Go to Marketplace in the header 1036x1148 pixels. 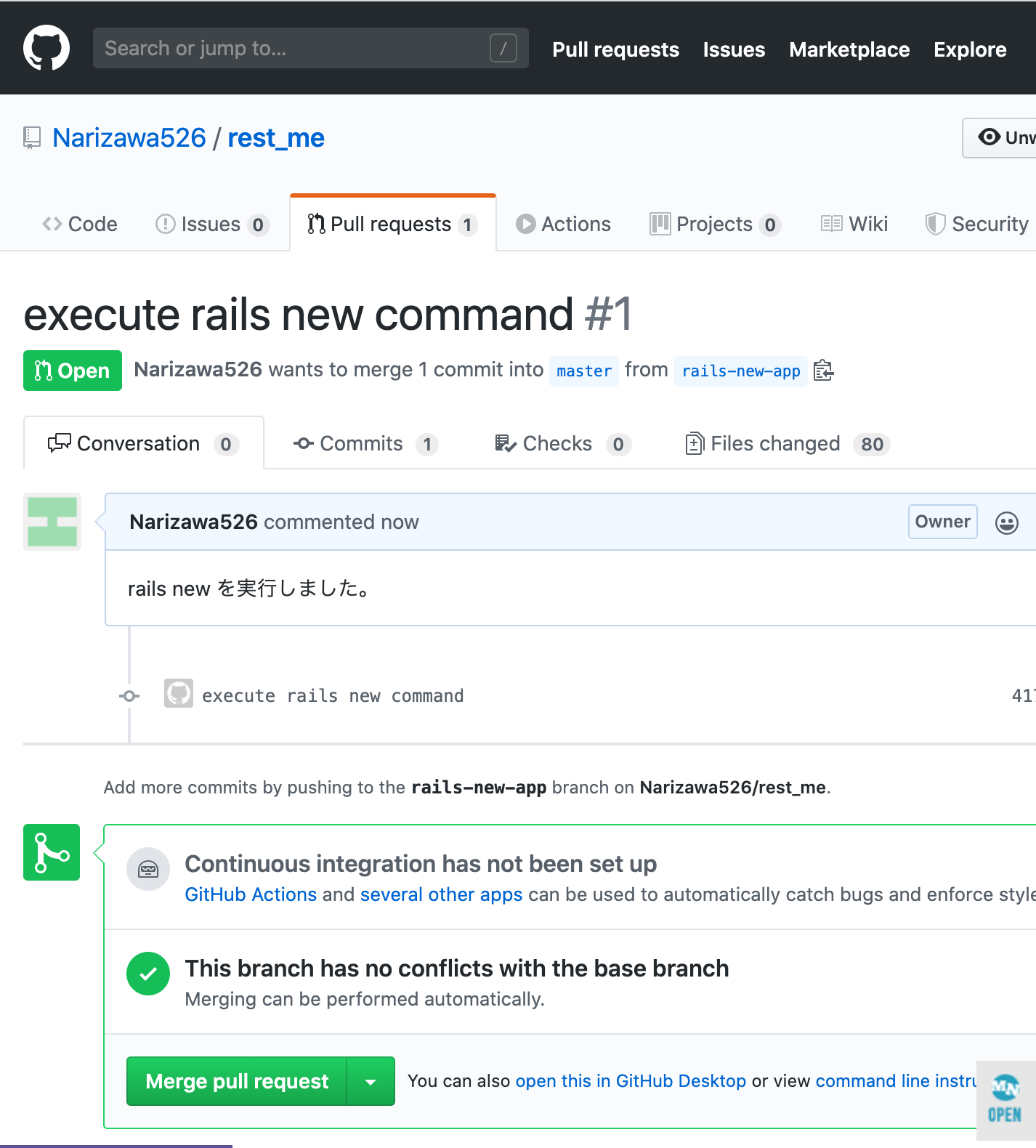point(849,49)
